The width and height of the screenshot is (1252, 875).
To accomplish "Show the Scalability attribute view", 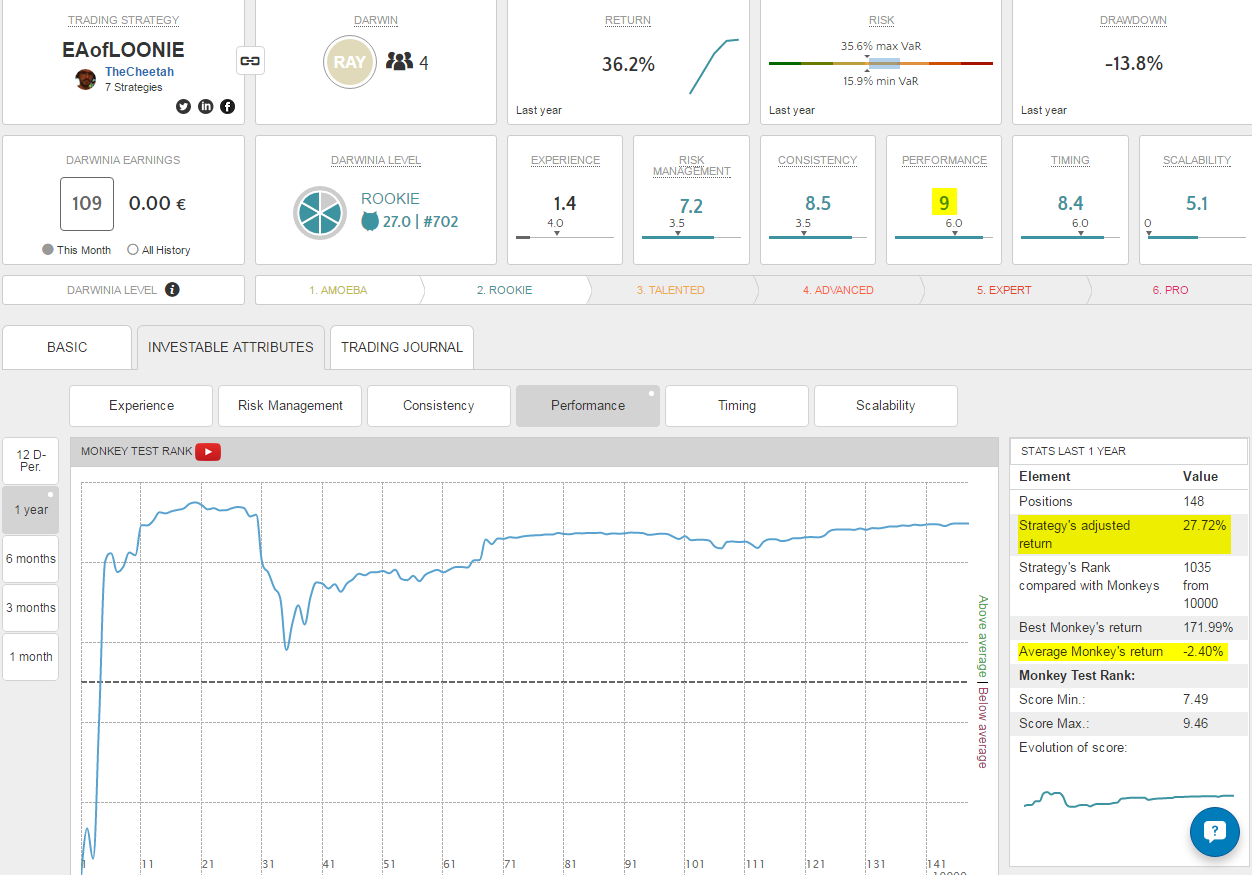I will 885,406.
